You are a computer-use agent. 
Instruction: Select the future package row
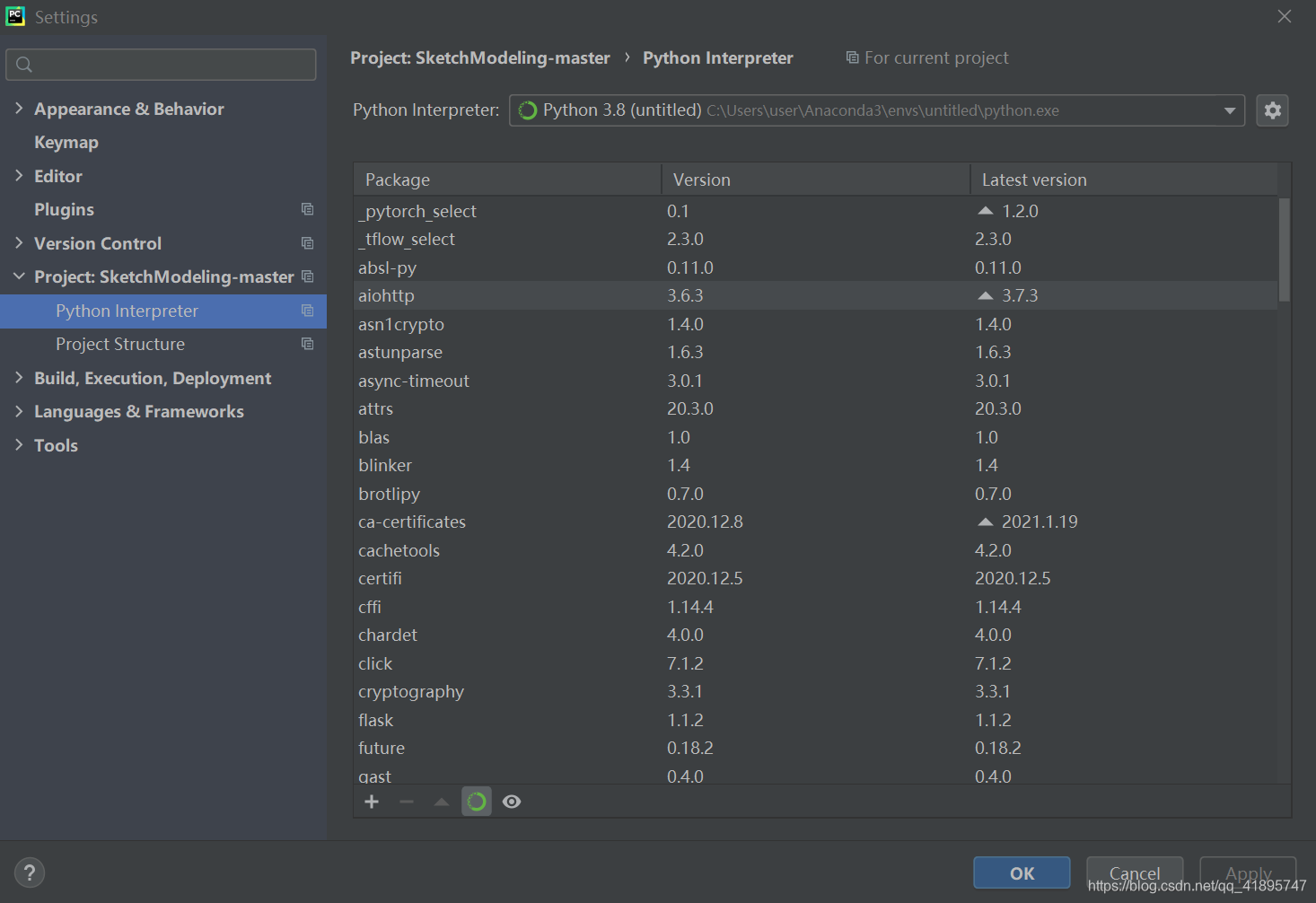coord(816,748)
